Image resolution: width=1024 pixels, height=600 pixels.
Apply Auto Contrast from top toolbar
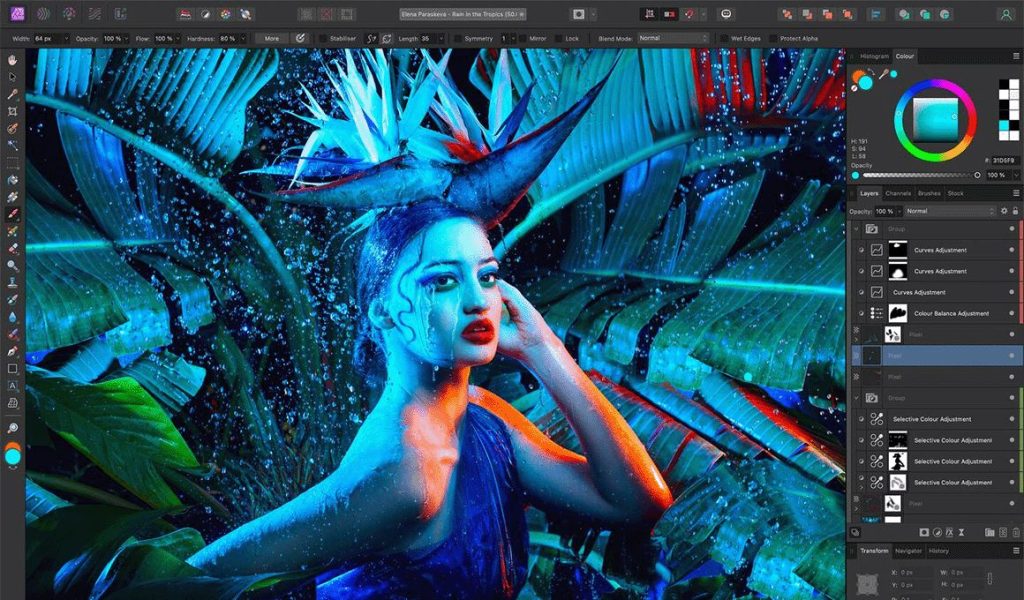[x=205, y=14]
